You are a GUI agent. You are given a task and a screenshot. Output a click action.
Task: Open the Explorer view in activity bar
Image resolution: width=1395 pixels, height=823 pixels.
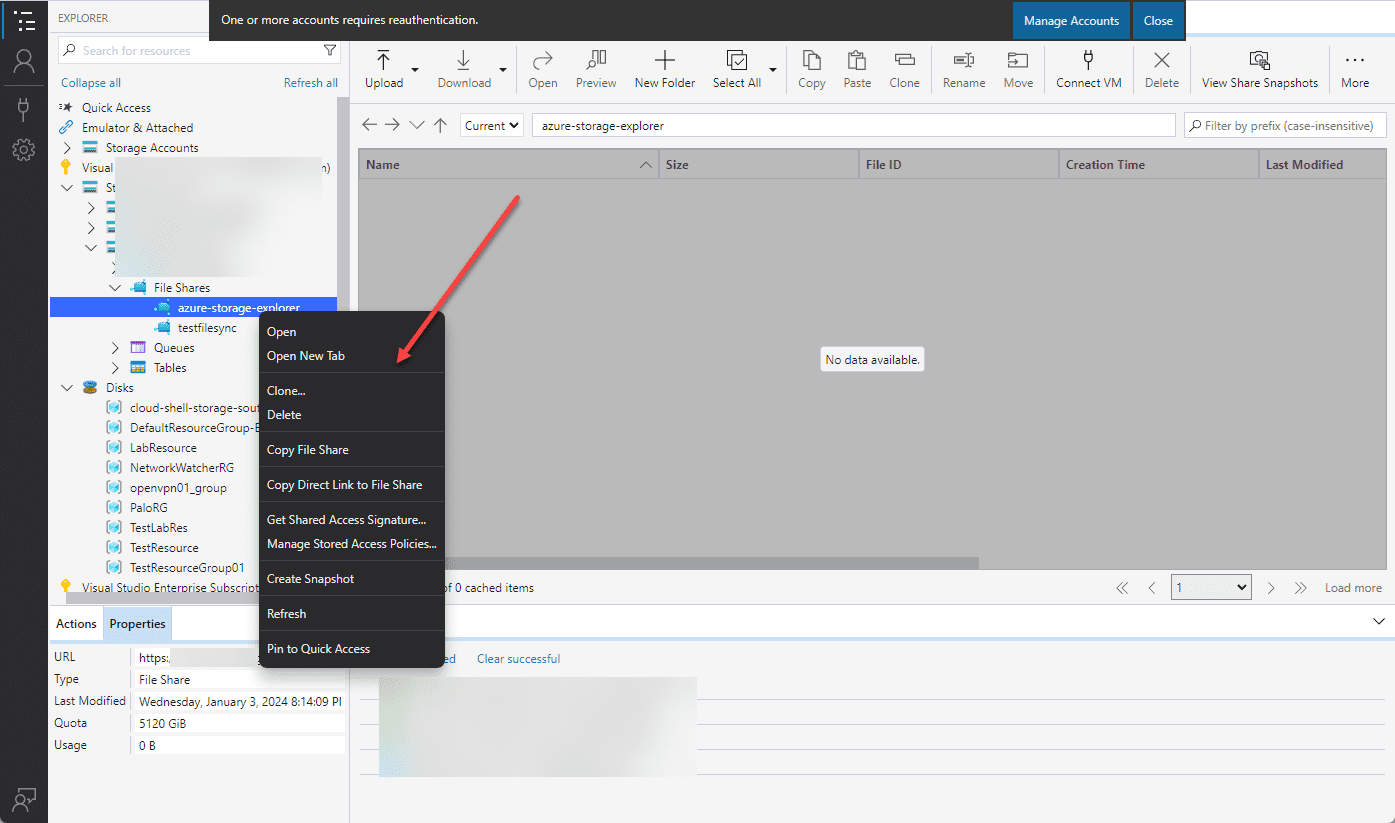24,20
